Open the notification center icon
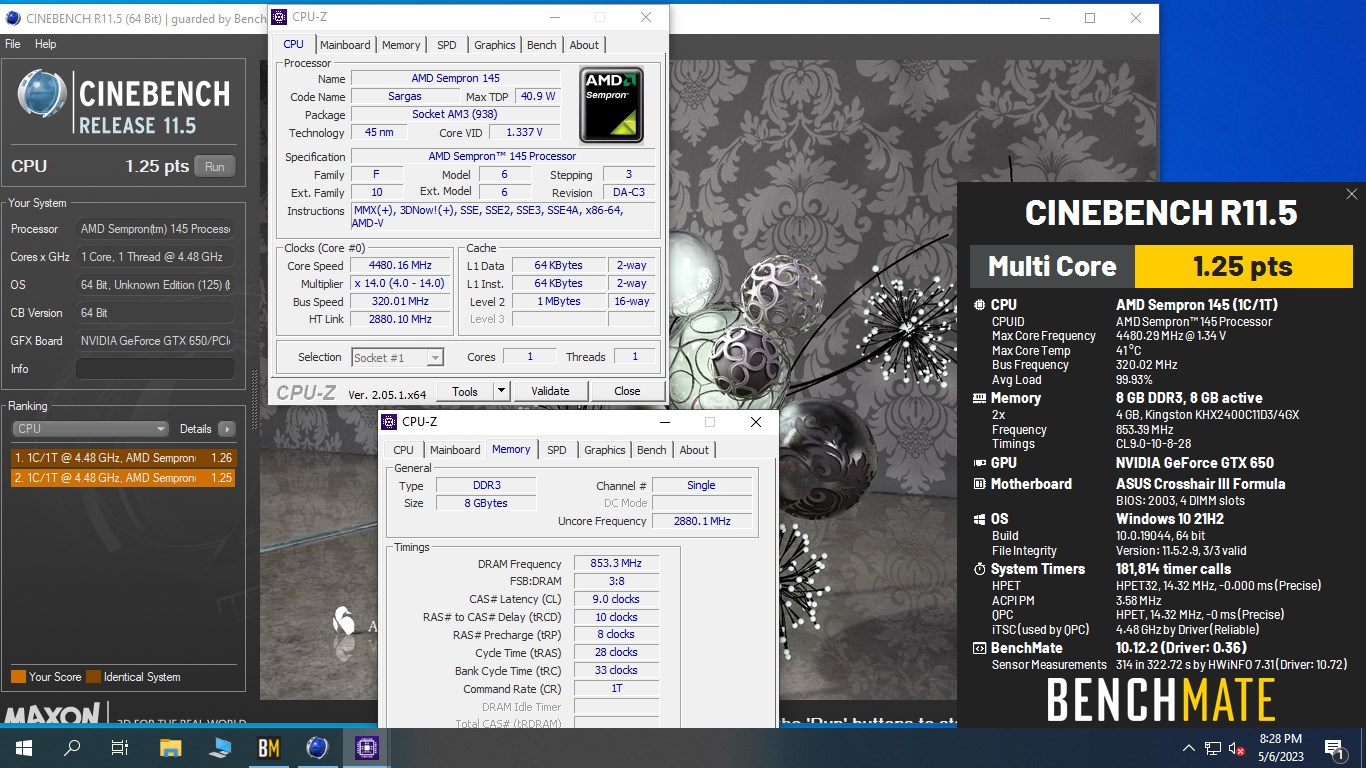The image size is (1366, 768). 1333,747
